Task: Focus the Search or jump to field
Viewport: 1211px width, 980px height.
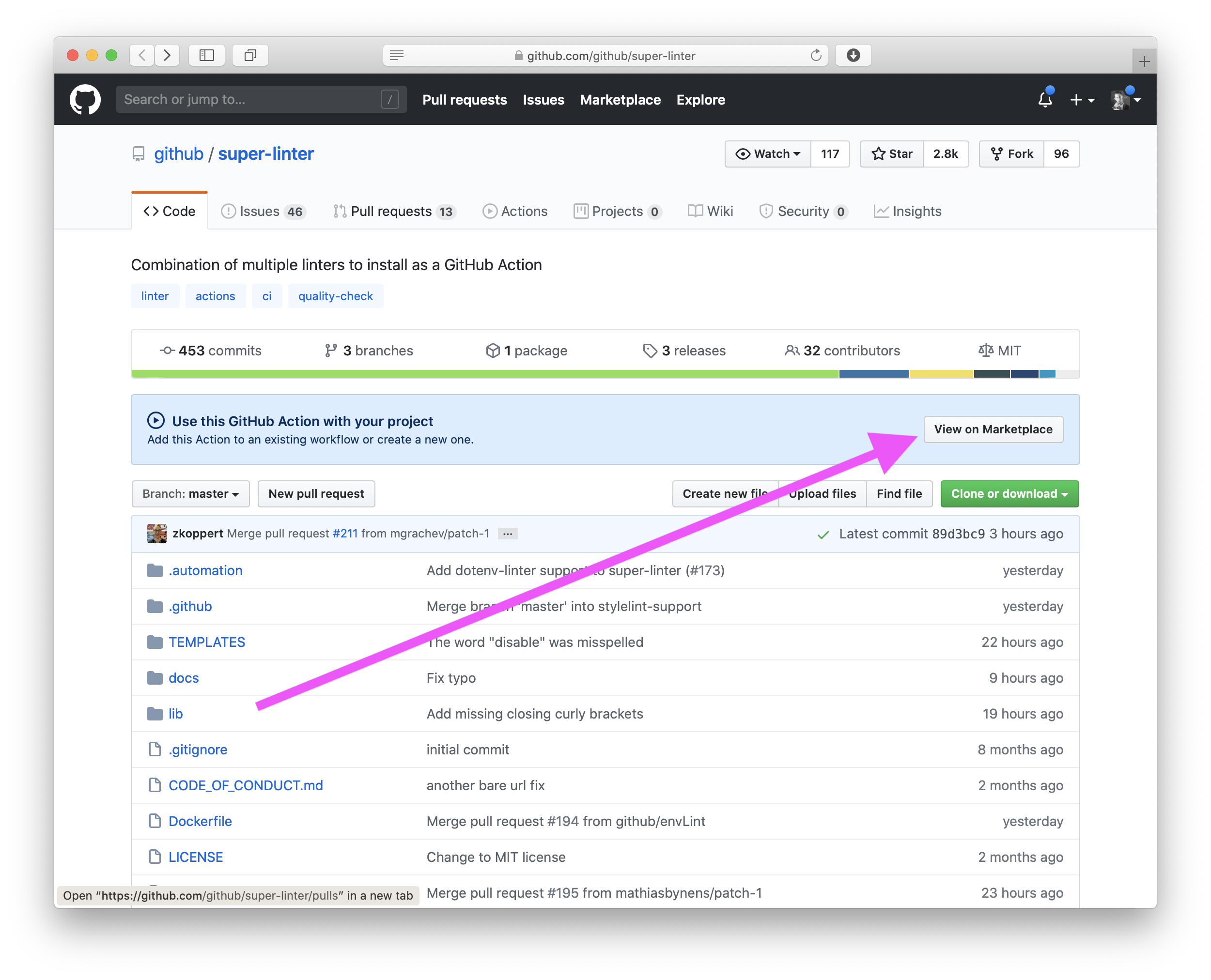Action: coord(261,100)
